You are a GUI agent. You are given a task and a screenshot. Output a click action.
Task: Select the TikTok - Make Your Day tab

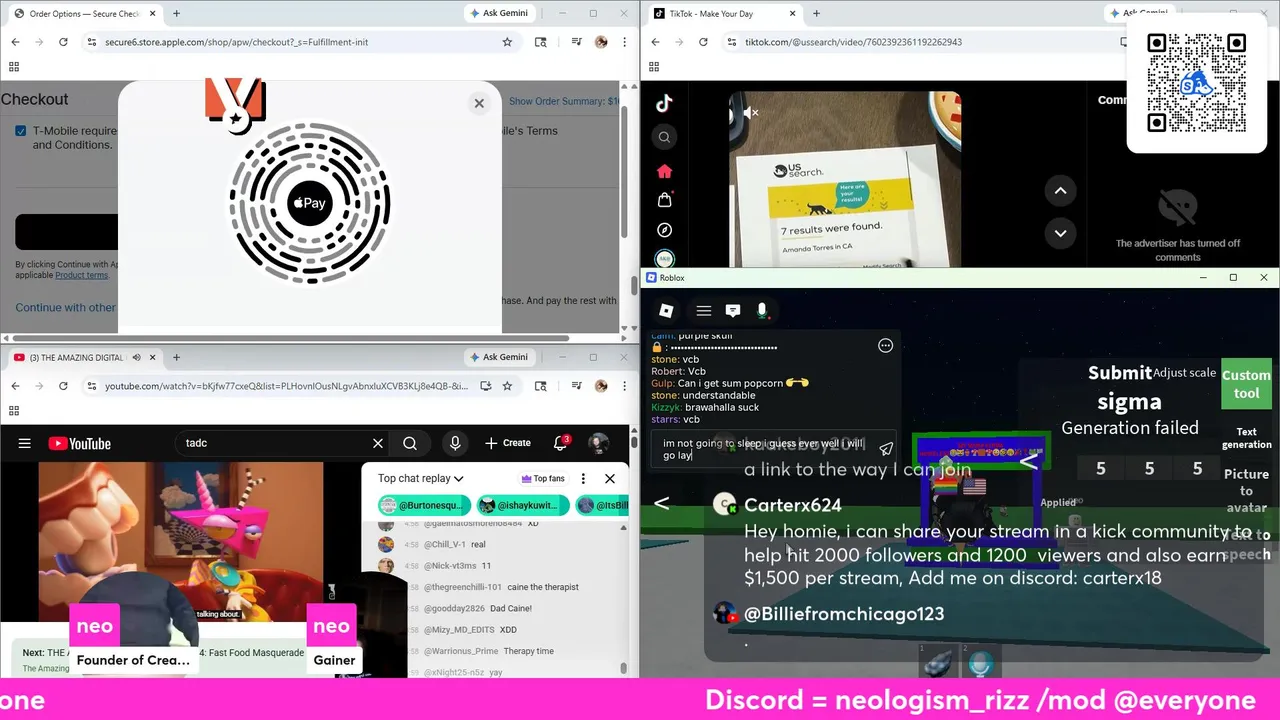coord(722,13)
